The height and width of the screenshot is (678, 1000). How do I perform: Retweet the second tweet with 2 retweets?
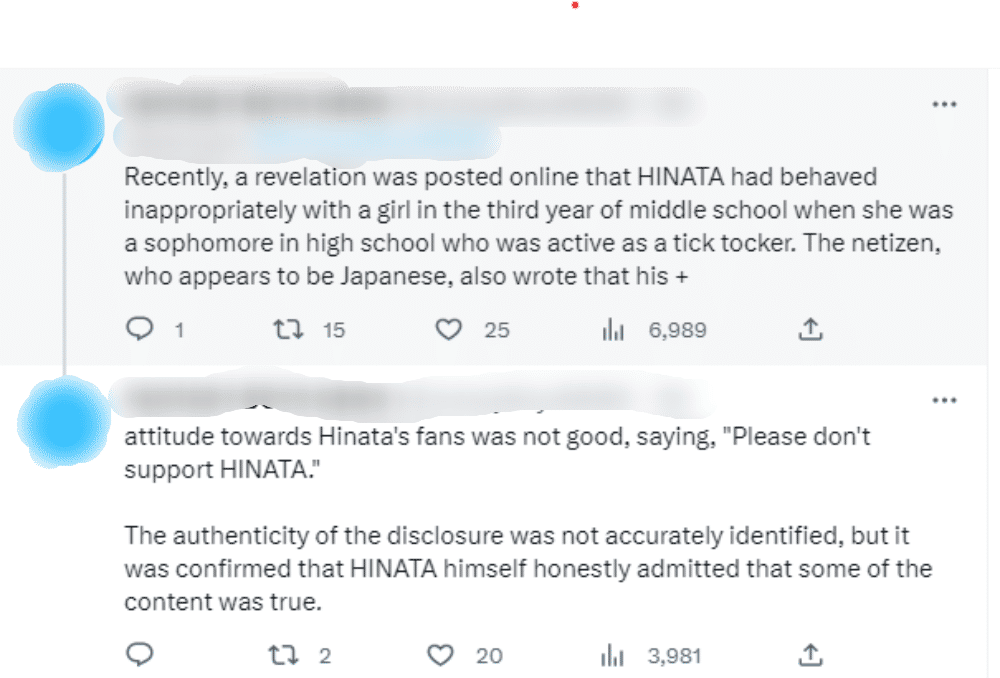pos(284,655)
